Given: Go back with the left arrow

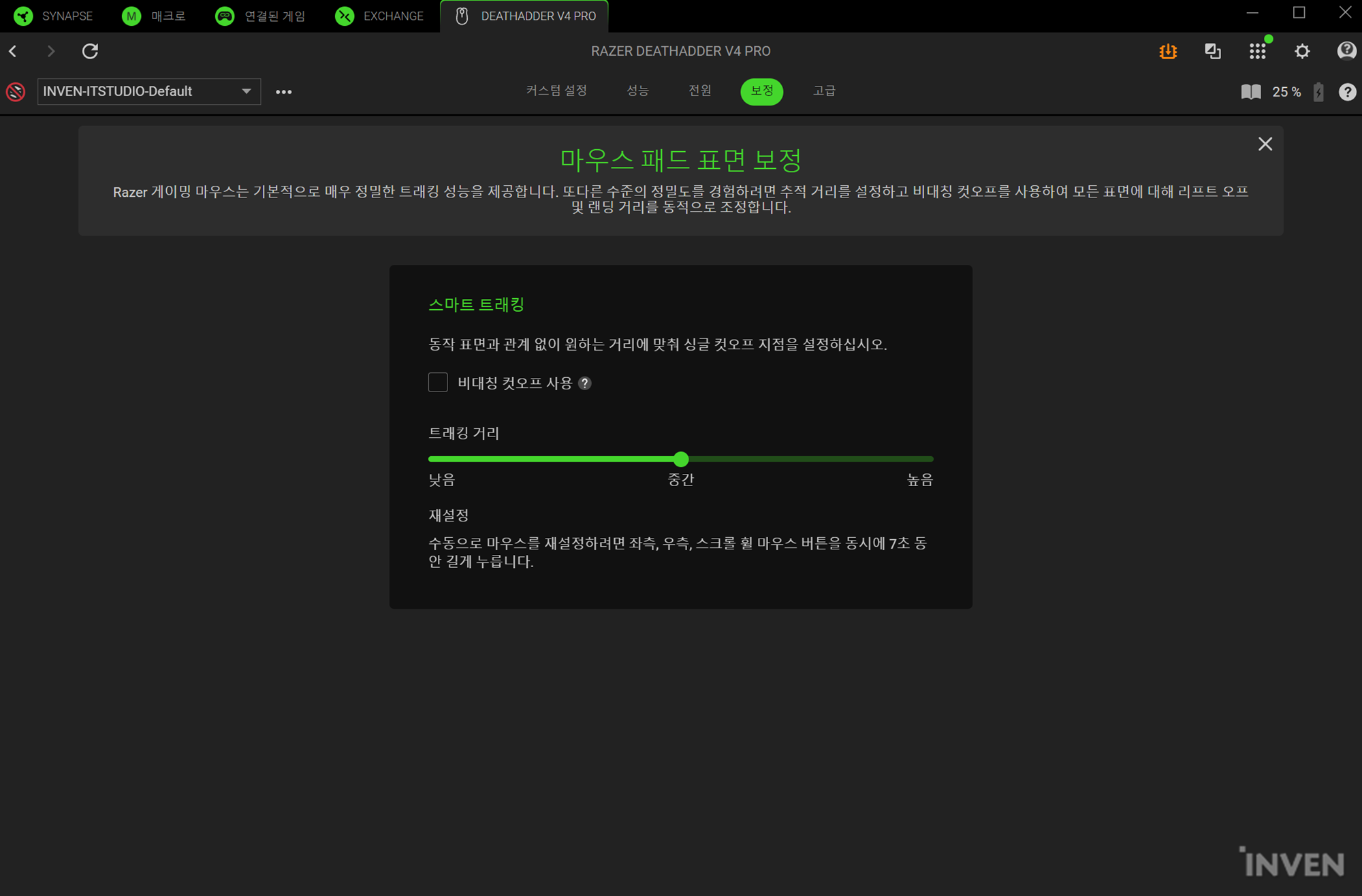Looking at the screenshot, I should click(x=13, y=51).
